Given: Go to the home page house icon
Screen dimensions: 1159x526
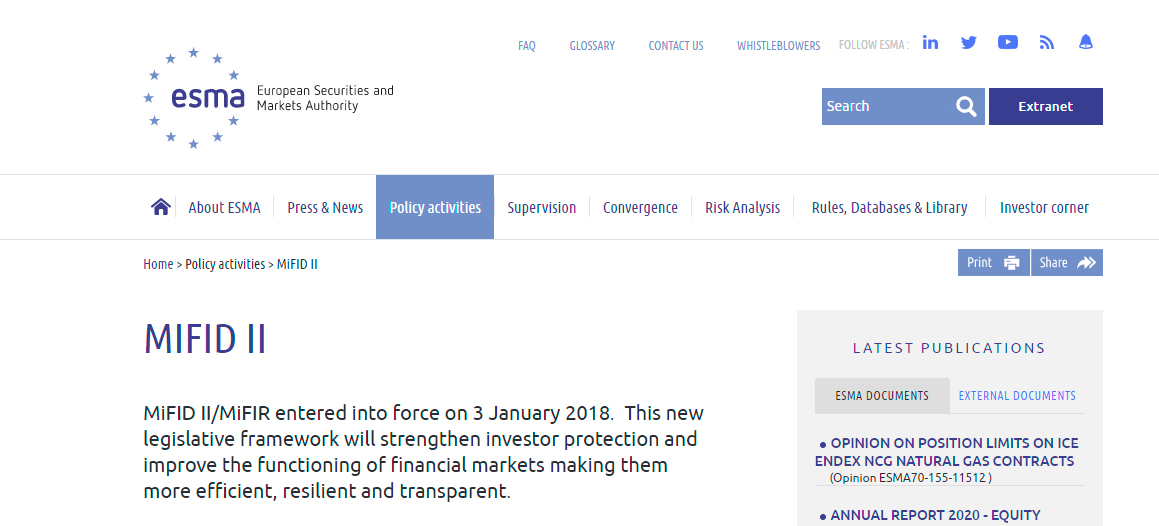Looking at the screenshot, I should coord(161,207).
